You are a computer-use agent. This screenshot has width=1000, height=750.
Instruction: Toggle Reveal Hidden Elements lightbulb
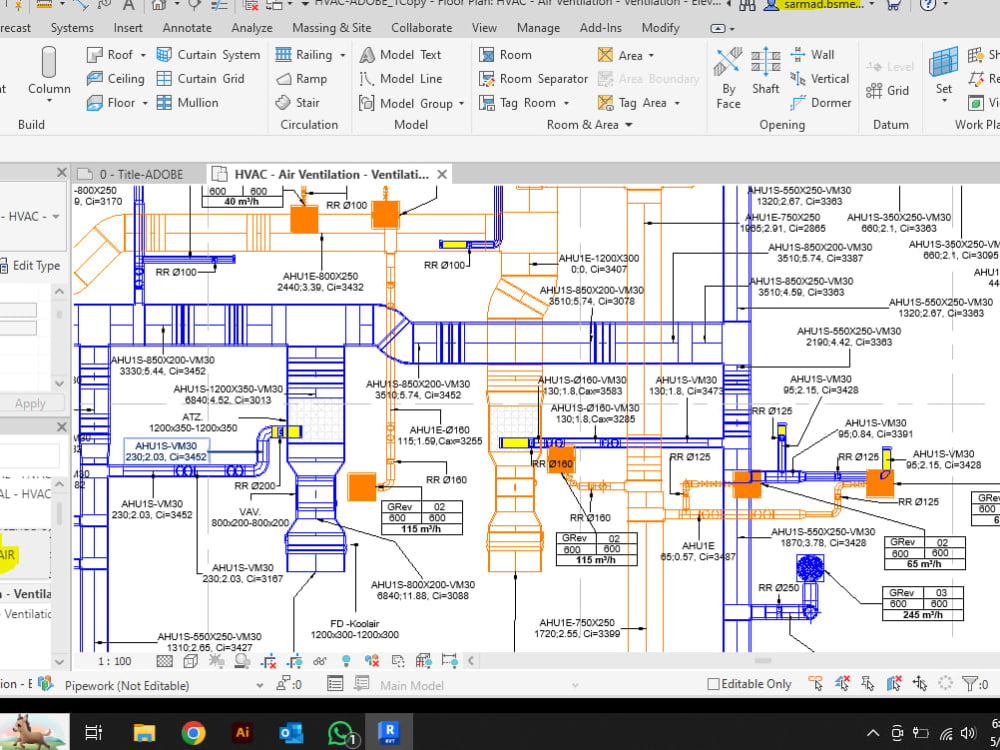pos(346,661)
